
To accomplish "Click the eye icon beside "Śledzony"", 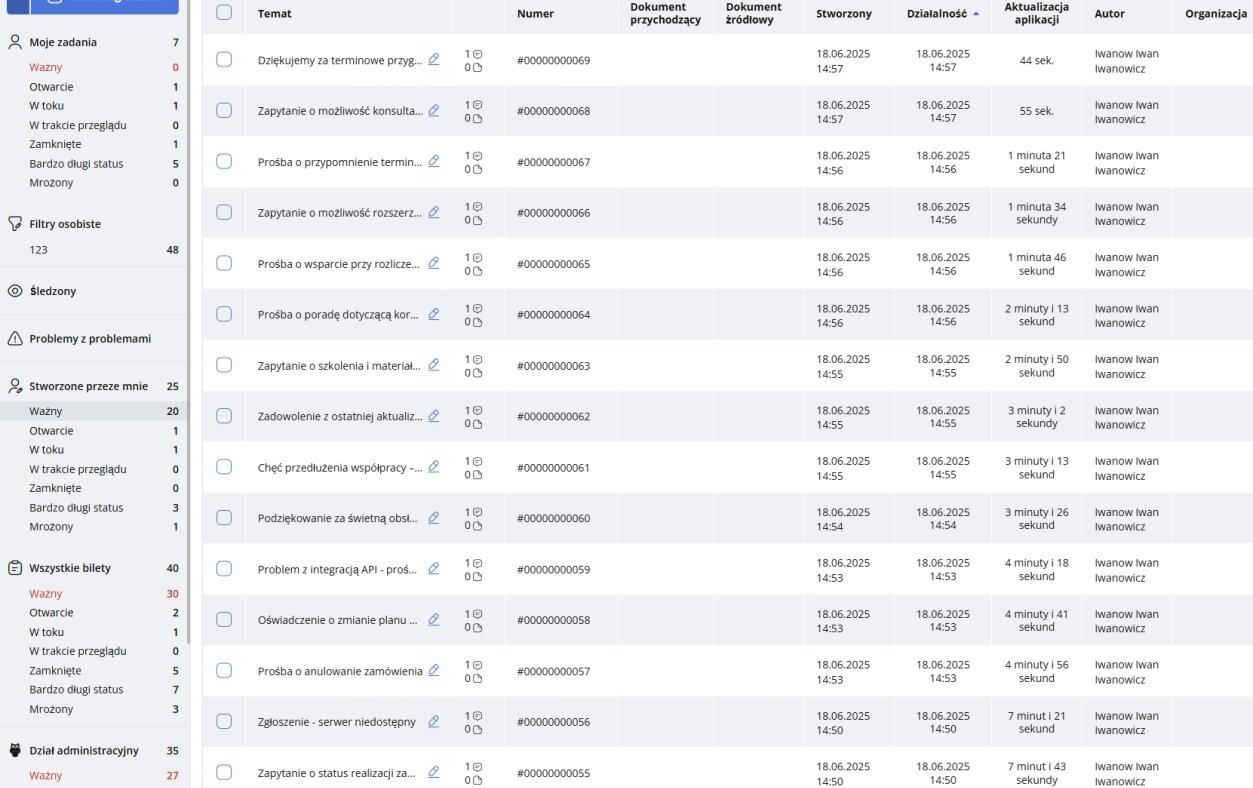I will [x=15, y=291].
